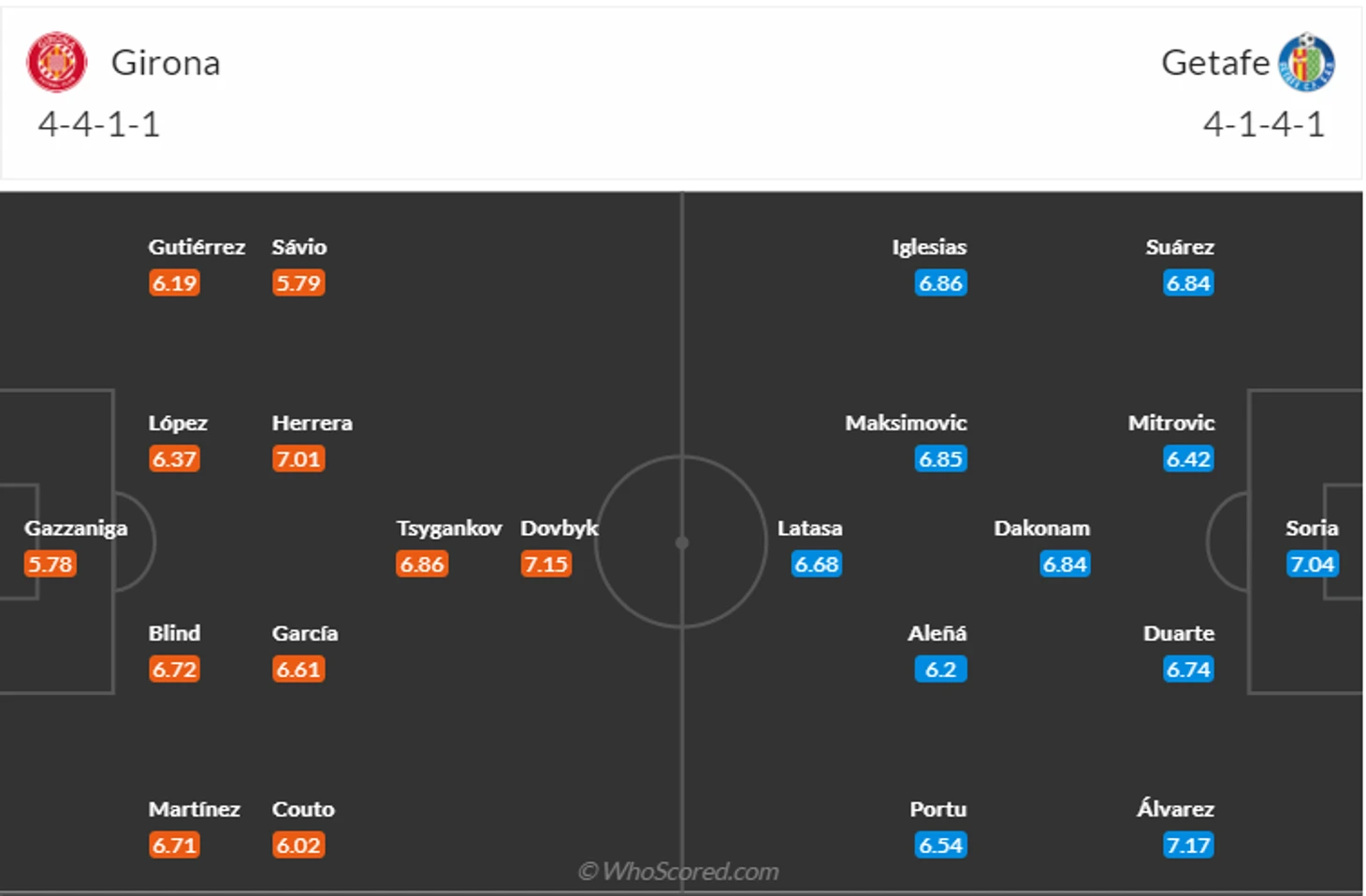Click the Girona team name
1366x896 pixels.
point(166,63)
